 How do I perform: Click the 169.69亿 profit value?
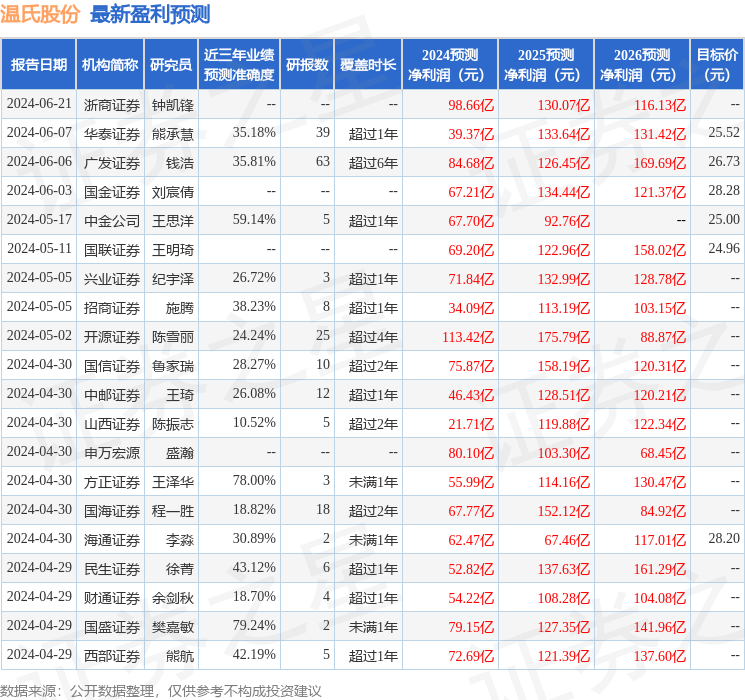point(659,163)
